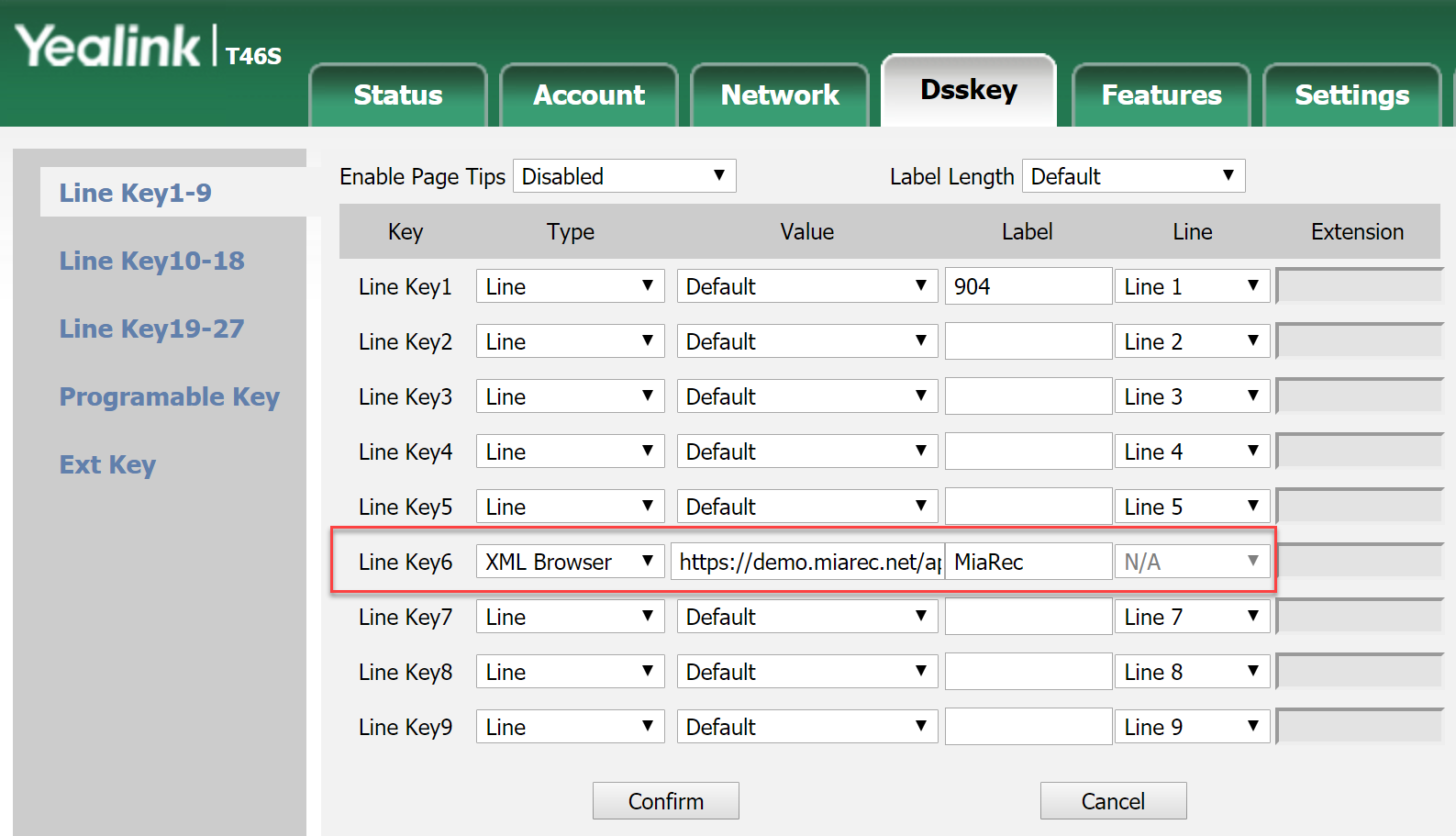Open Line Key6 XML Browser type dropdown
Screen dimensions: 1456x836
(x=570, y=562)
